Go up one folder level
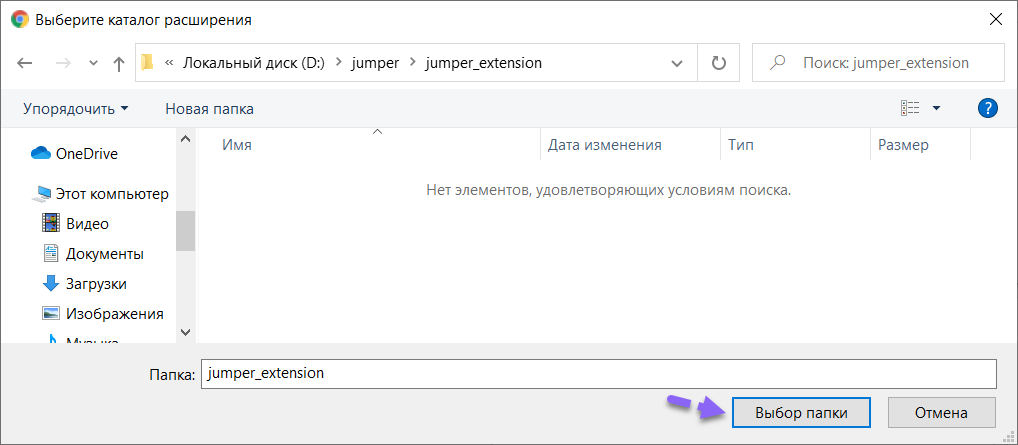 point(119,63)
